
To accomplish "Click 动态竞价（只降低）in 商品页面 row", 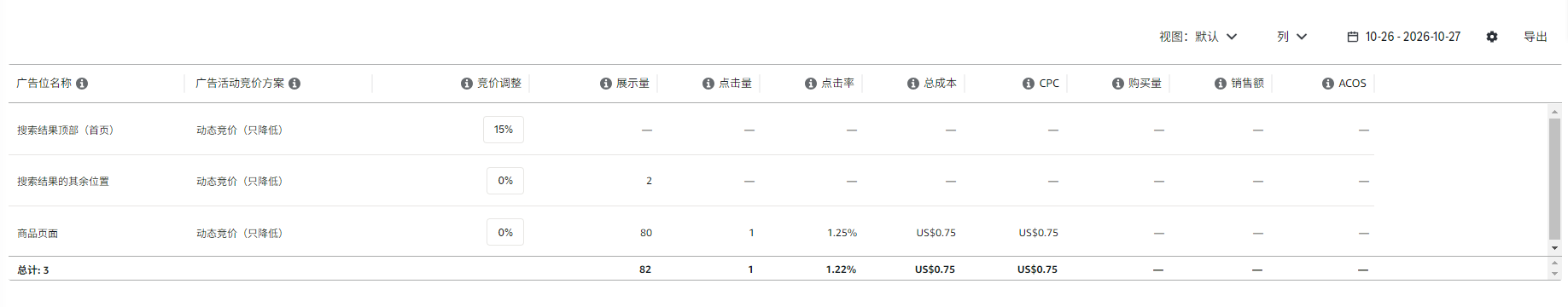I will 239,234.
